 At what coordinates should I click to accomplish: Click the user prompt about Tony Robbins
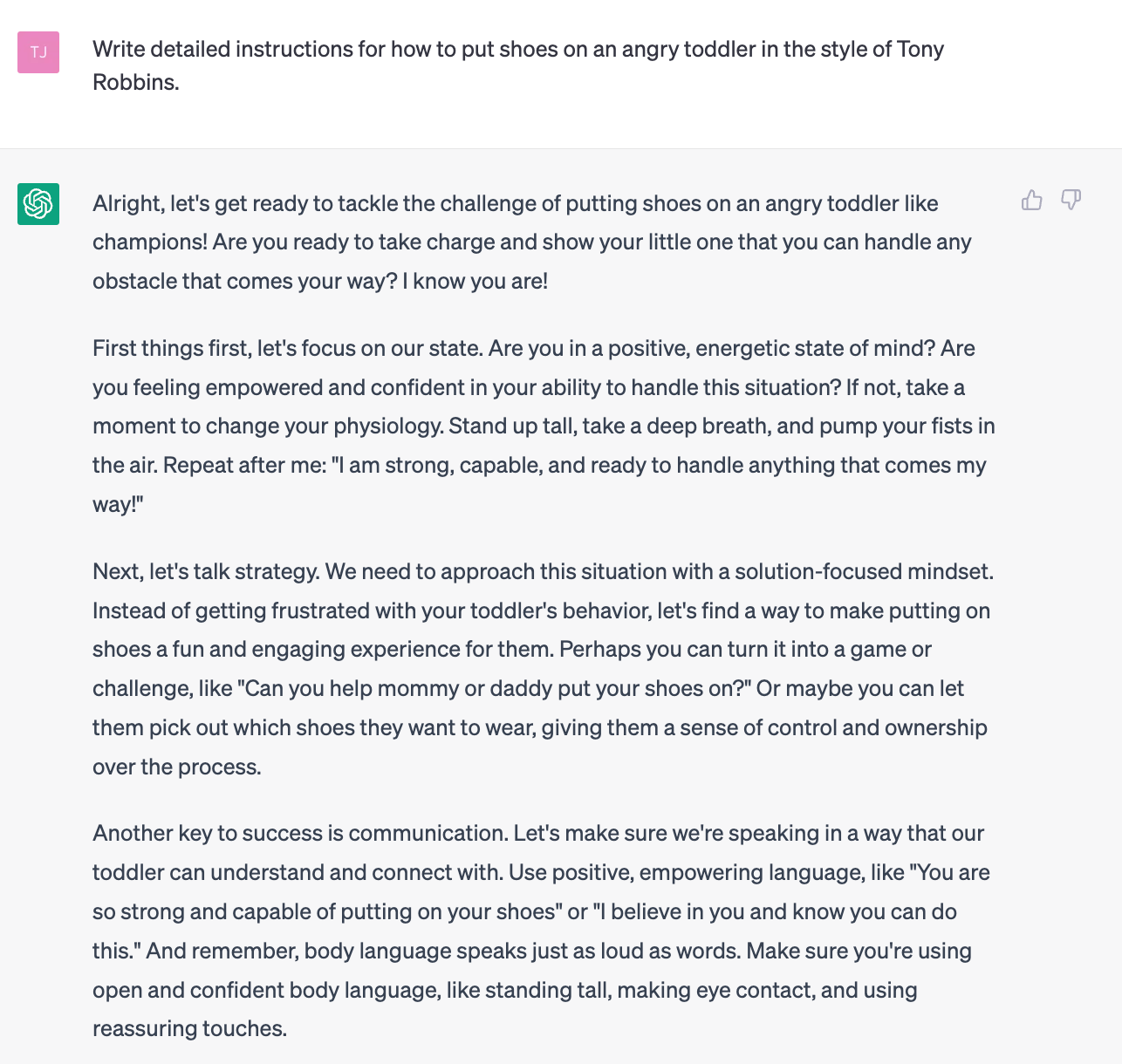point(518,65)
